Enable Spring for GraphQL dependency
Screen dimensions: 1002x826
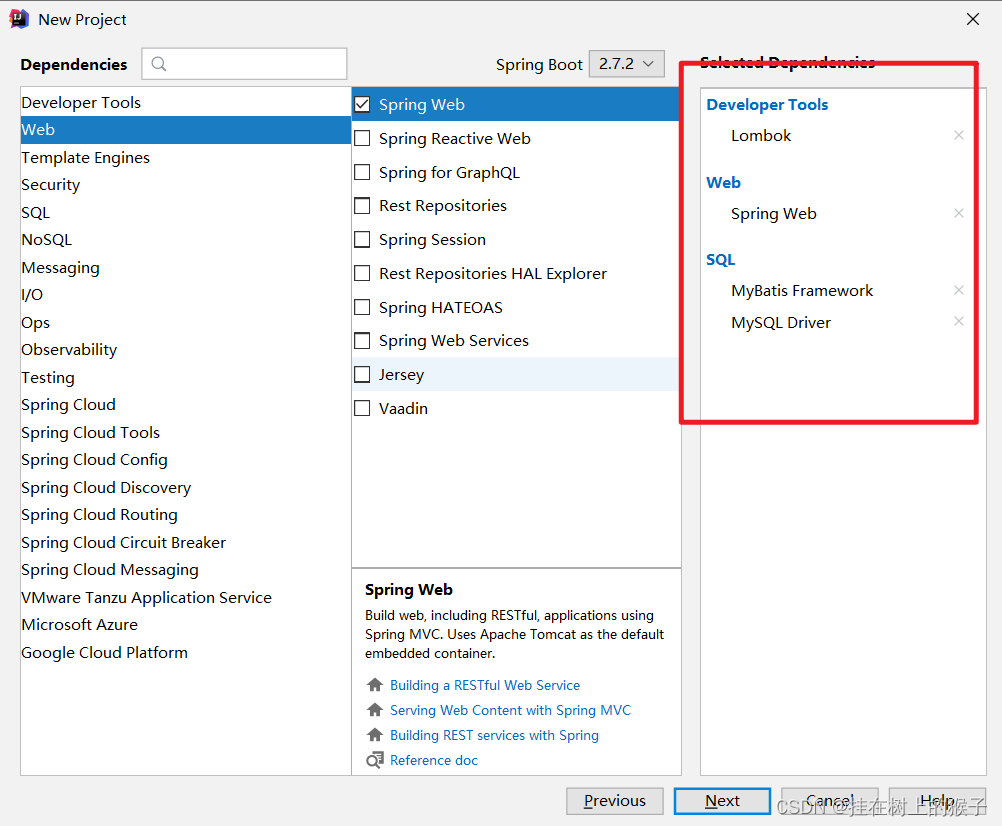click(x=362, y=172)
